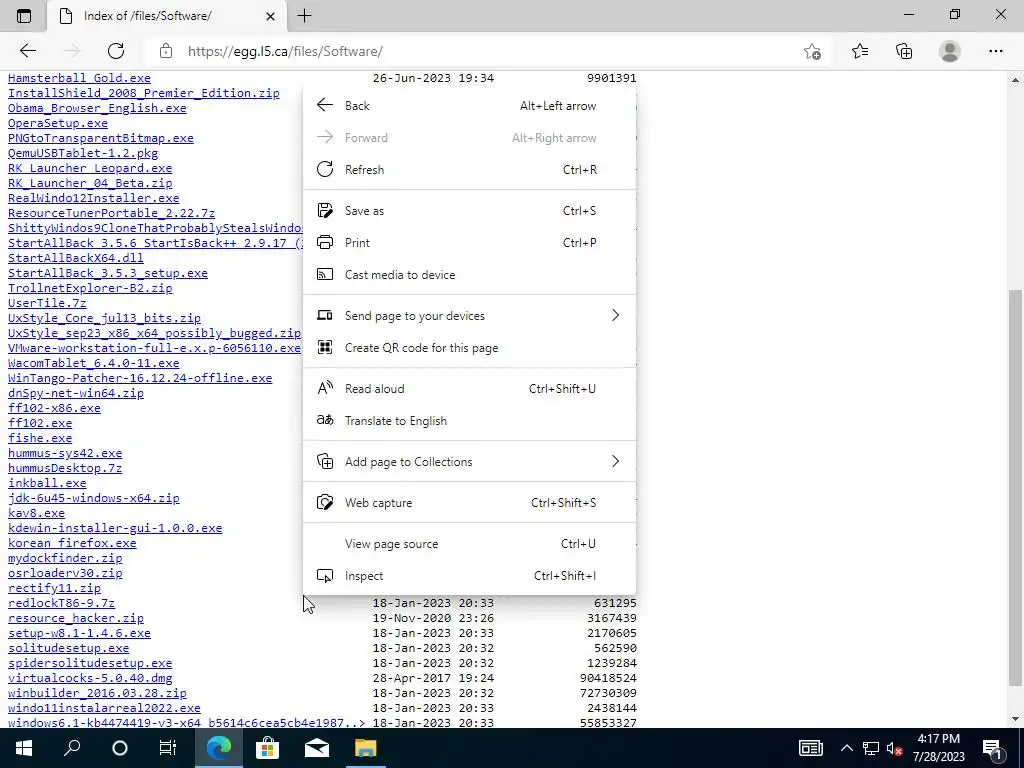Choose Web capture from context menu
The width and height of the screenshot is (1024, 768).
[x=470, y=503]
